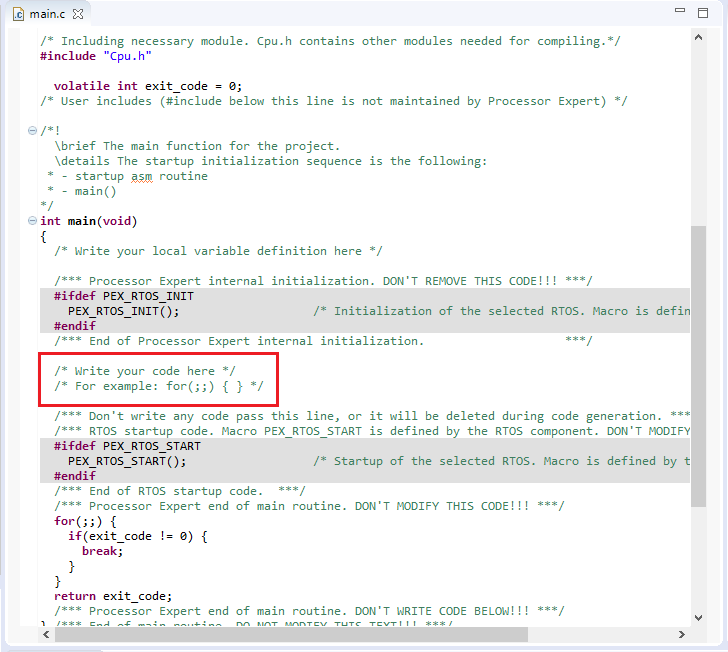
Task: Click the main.c file icon in the tab
Action: [x=18, y=14]
